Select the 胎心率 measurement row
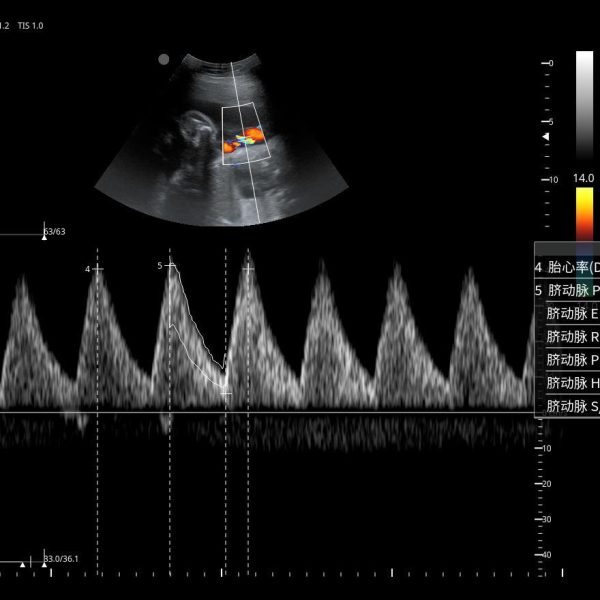This screenshot has height=600, width=600. tap(568, 267)
